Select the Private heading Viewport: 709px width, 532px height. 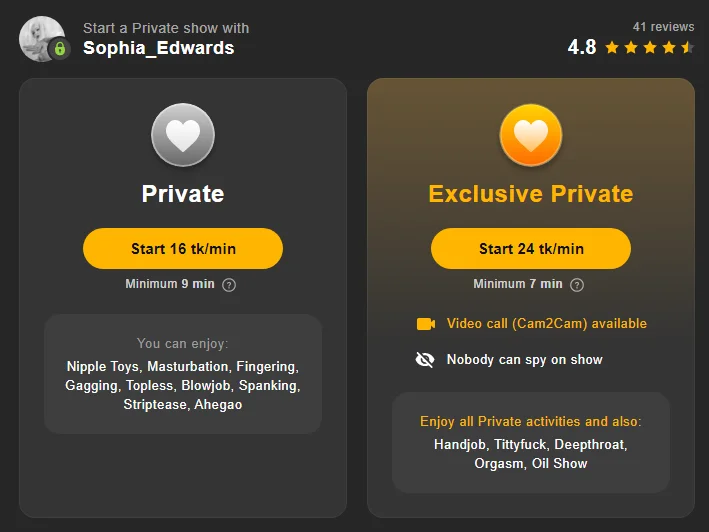[183, 194]
